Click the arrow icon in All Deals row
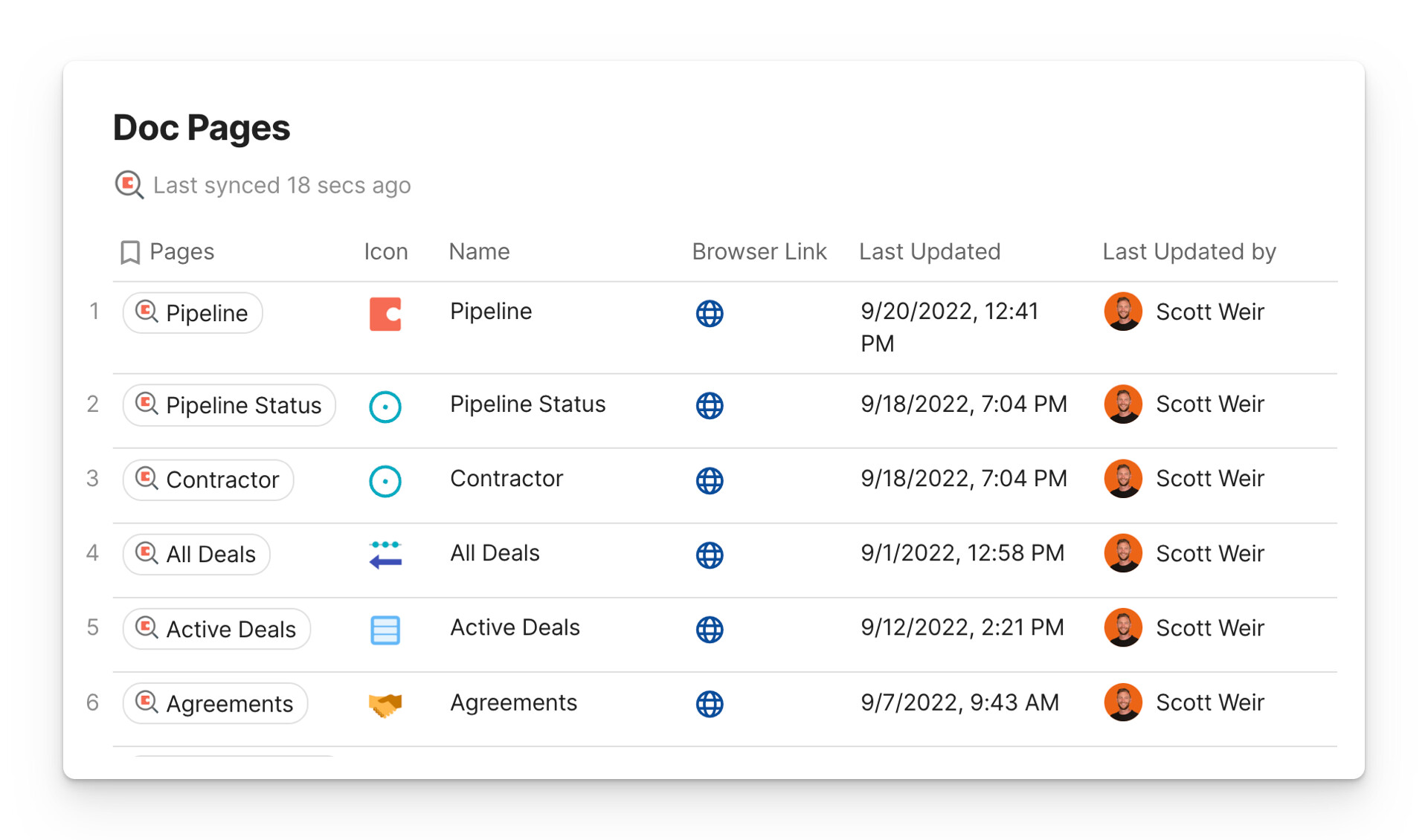This screenshot has height=840, width=1428. (x=385, y=555)
